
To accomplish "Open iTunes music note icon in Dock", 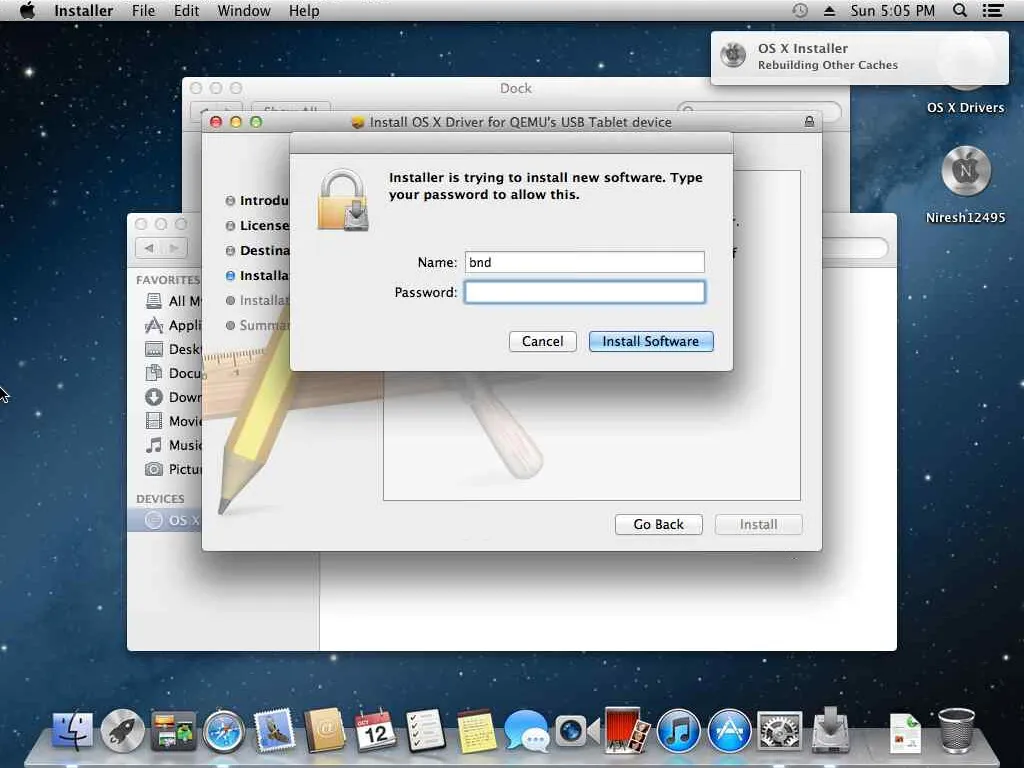I will point(679,731).
